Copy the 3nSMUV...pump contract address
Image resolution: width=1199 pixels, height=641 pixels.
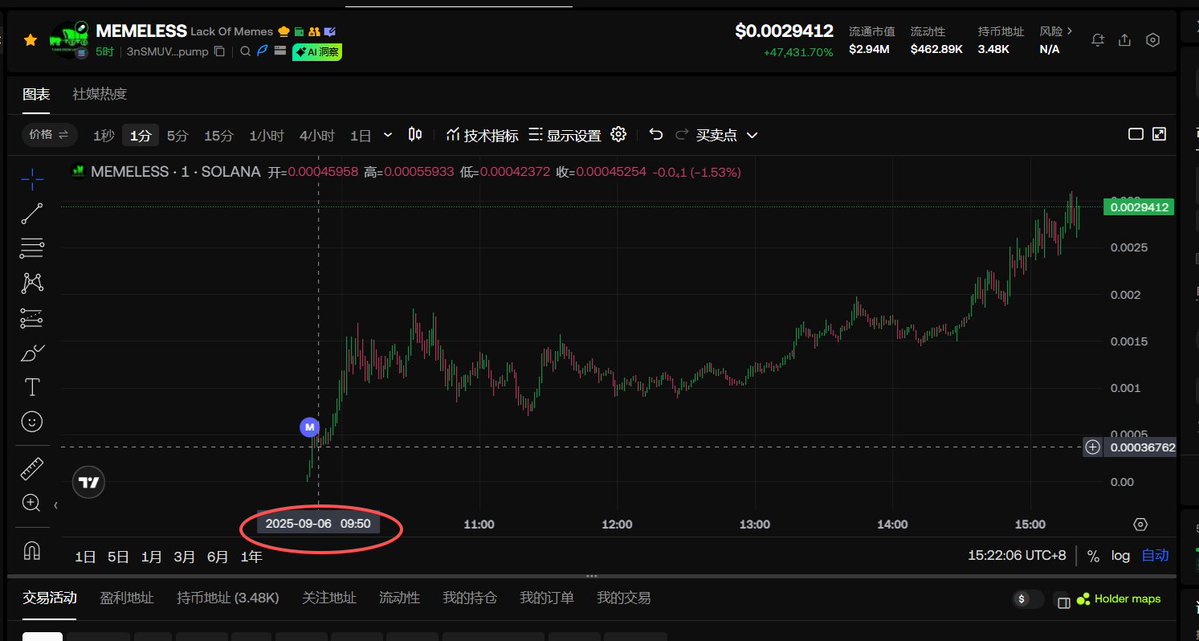point(219,51)
